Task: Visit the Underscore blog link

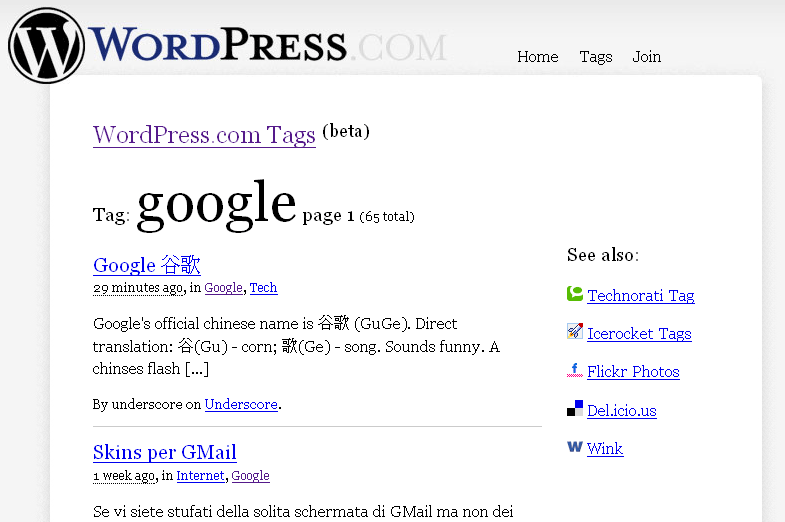Action: pyautogui.click(x=241, y=404)
